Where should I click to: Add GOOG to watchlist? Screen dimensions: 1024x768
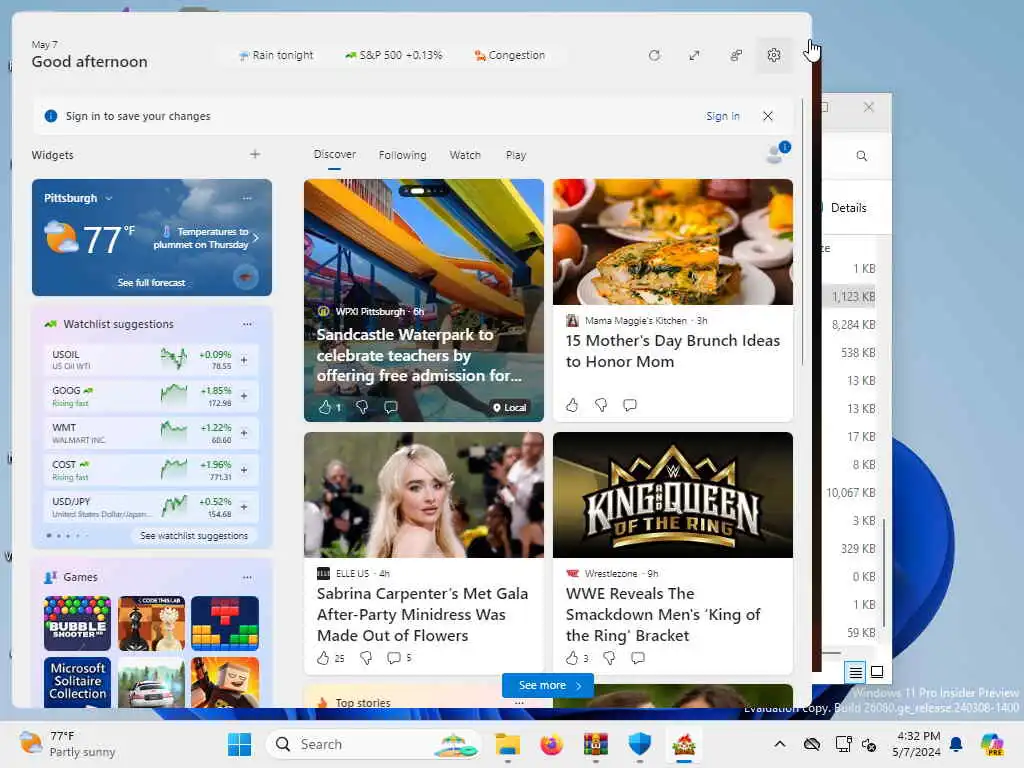pyautogui.click(x=244, y=396)
